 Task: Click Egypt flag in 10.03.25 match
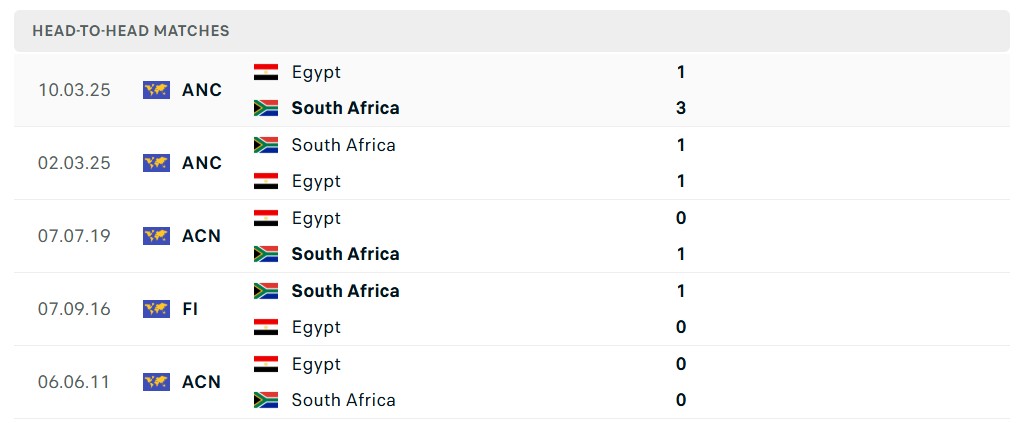point(266,72)
